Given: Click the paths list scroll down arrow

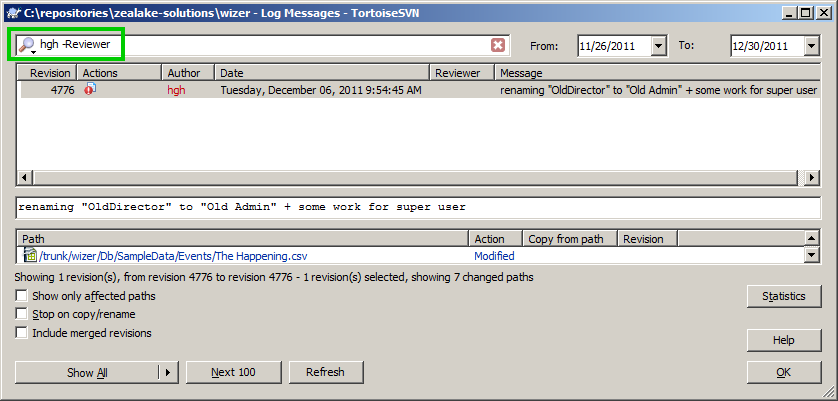Looking at the screenshot, I should coord(812,255).
